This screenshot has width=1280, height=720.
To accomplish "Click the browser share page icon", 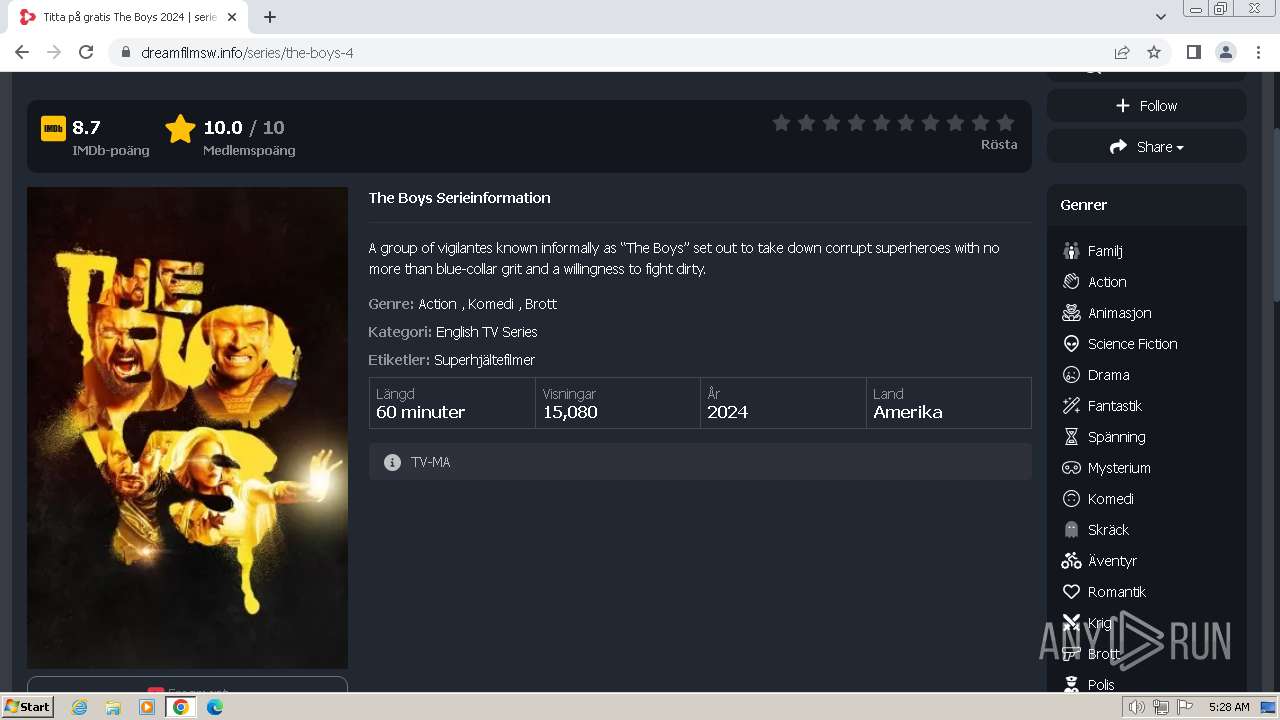I will pyautogui.click(x=1122, y=52).
